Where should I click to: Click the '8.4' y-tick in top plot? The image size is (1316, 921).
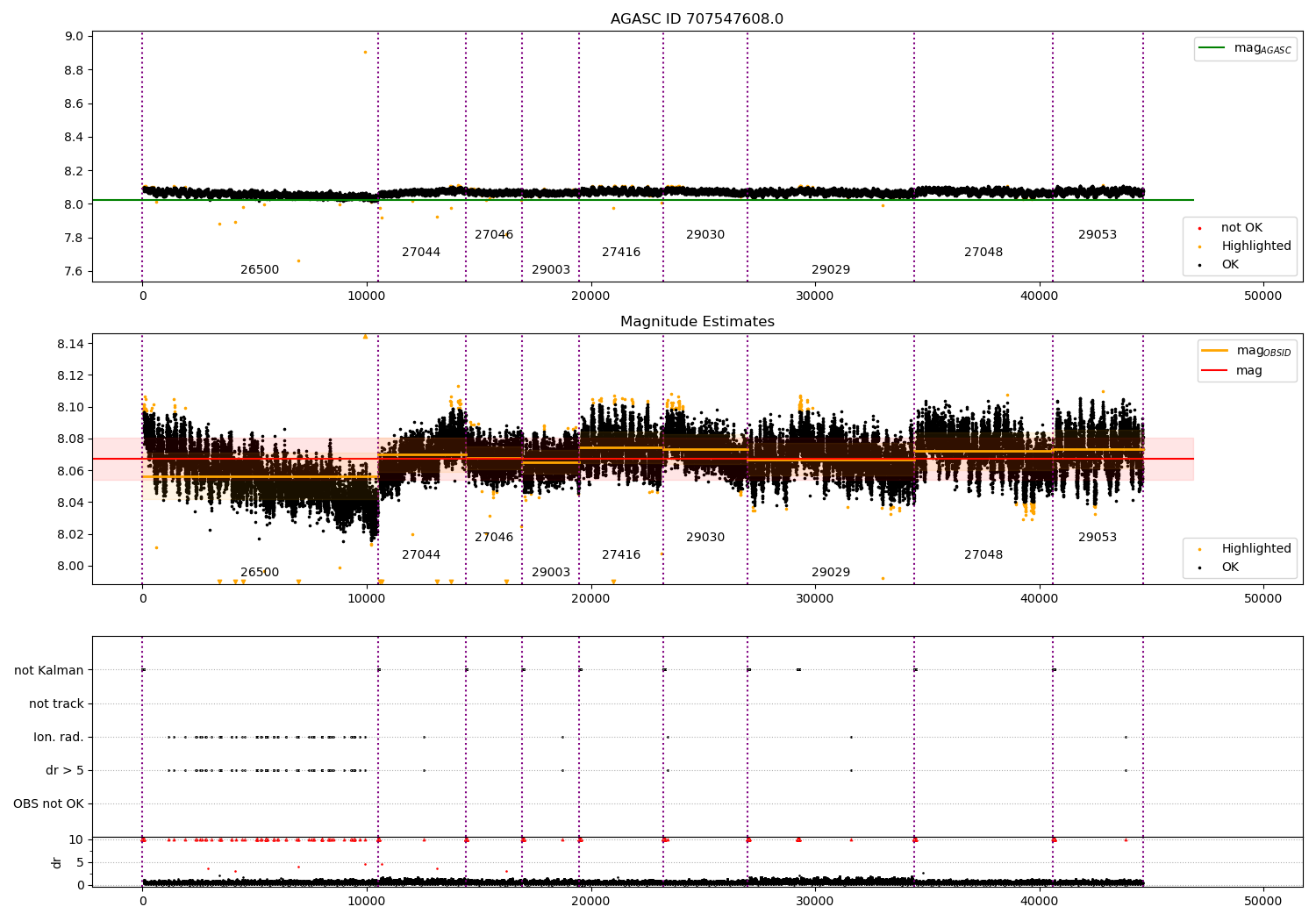pyautogui.click(x=74, y=138)
